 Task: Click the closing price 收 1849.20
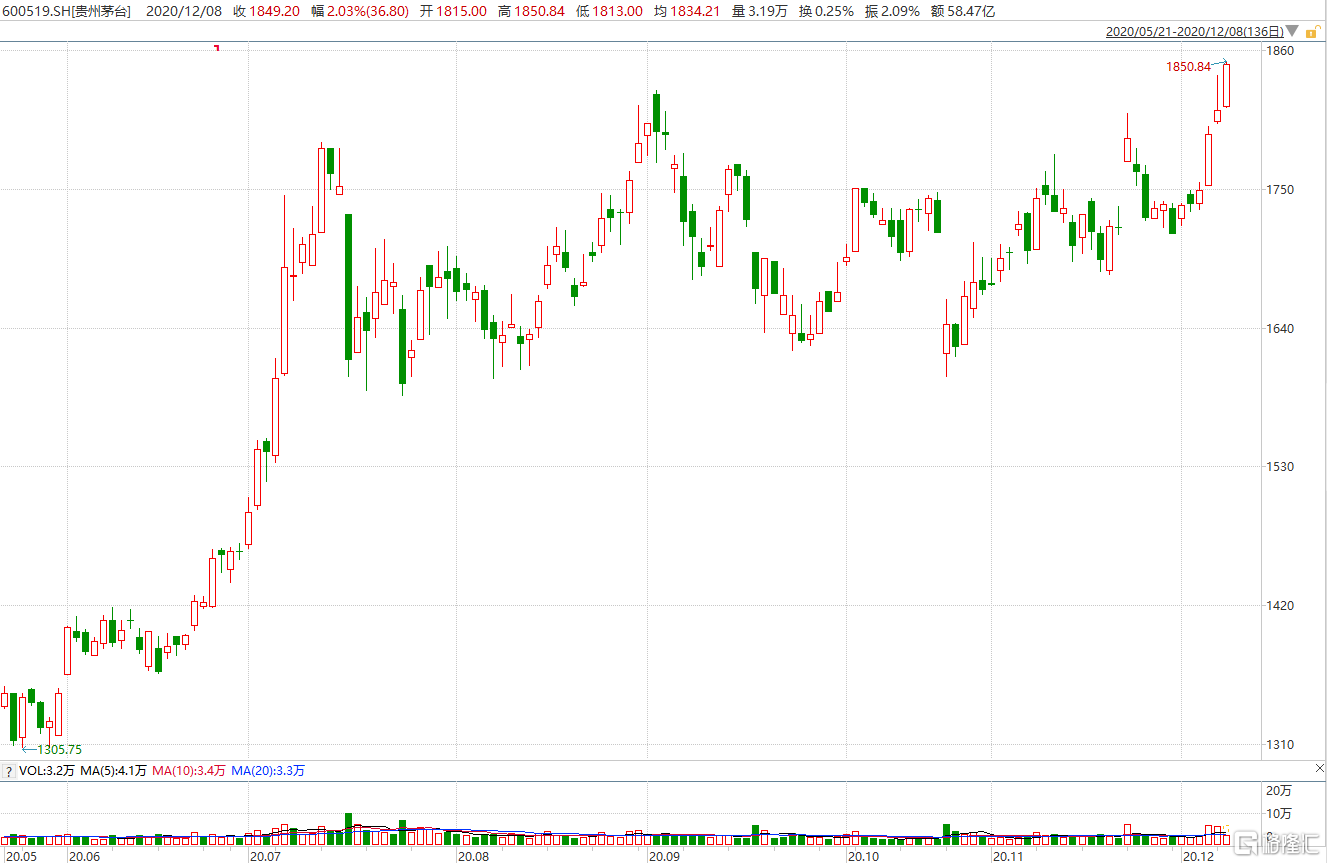[266, 11]
